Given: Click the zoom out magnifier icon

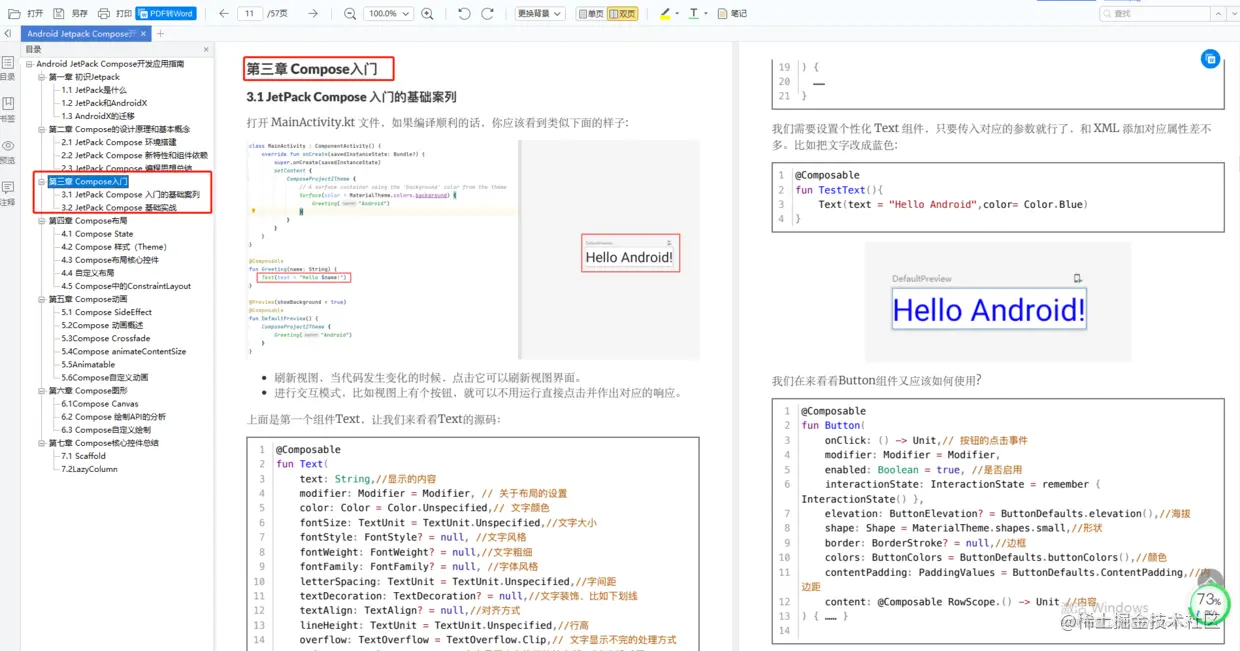Looking at the screenshot, I should click(350, 14).
